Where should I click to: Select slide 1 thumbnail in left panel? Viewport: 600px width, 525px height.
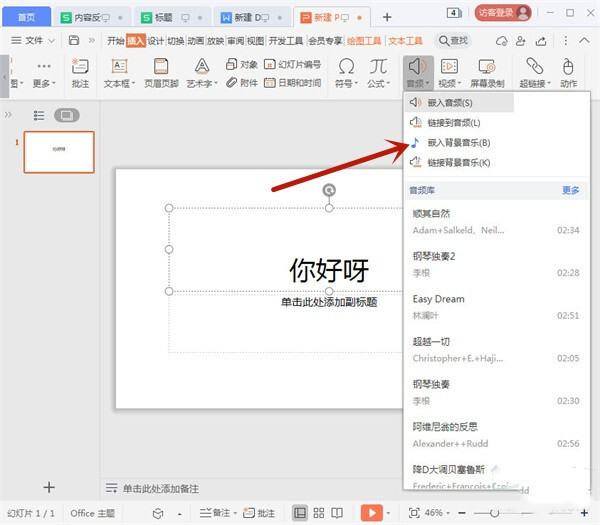point(59,151)
